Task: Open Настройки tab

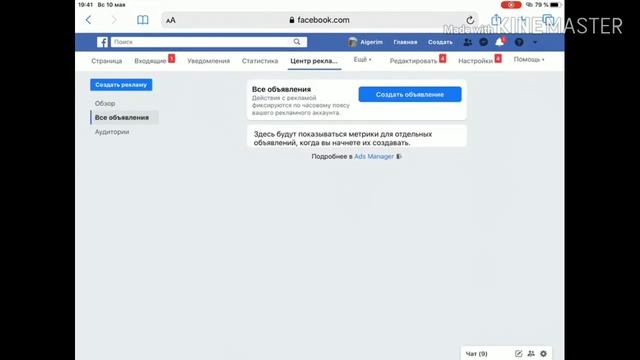Action: [476, 61]
